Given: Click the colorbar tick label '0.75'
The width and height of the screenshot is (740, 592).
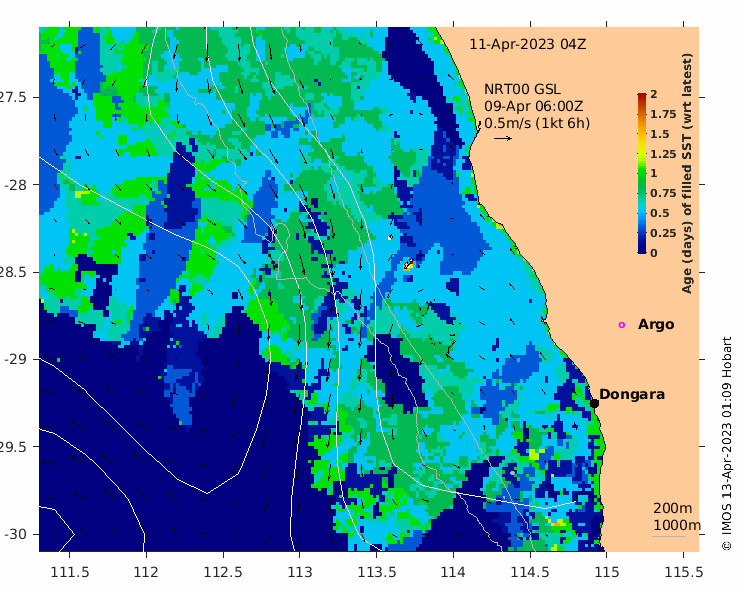Looking at the screenshot, I should pyautogui.click(x=663, y=193).
